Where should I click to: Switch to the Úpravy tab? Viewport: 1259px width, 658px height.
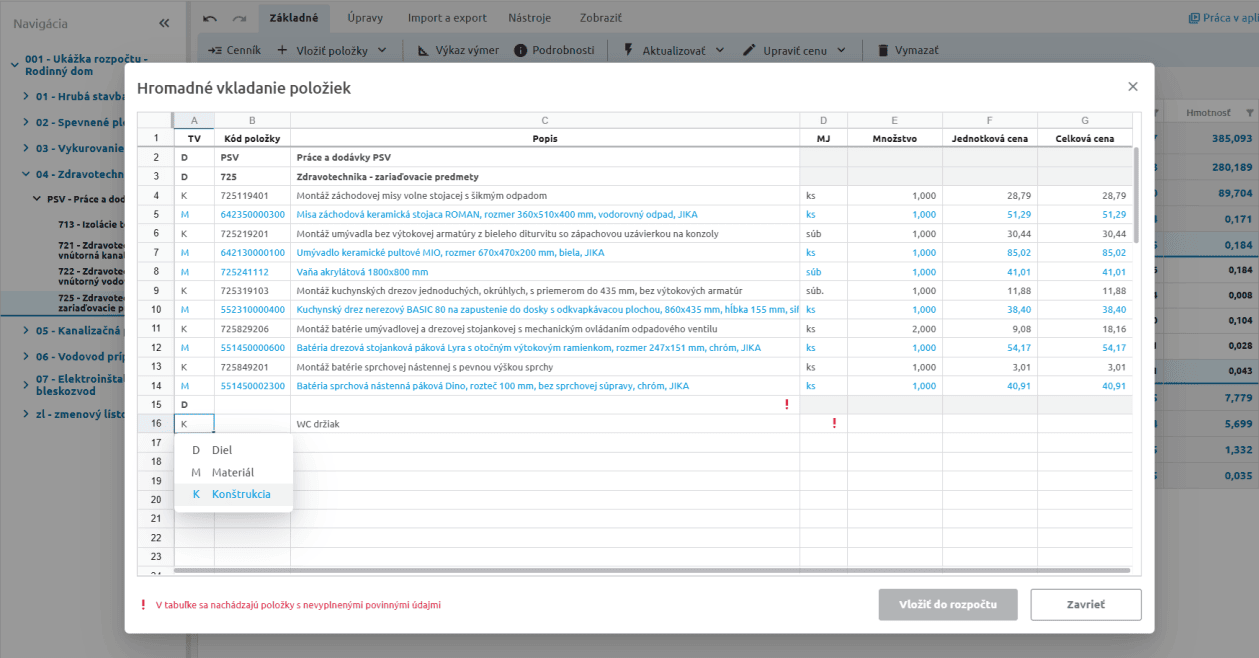pyautogui.click(x=365, y=18)
